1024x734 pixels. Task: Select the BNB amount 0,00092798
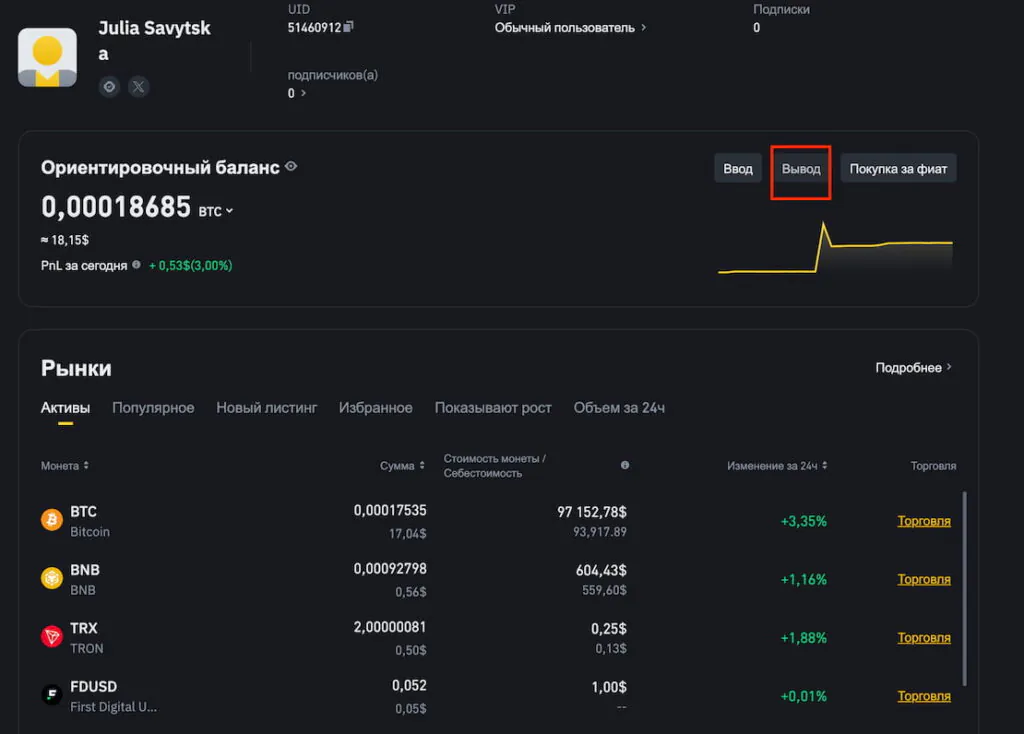[390, 569]
